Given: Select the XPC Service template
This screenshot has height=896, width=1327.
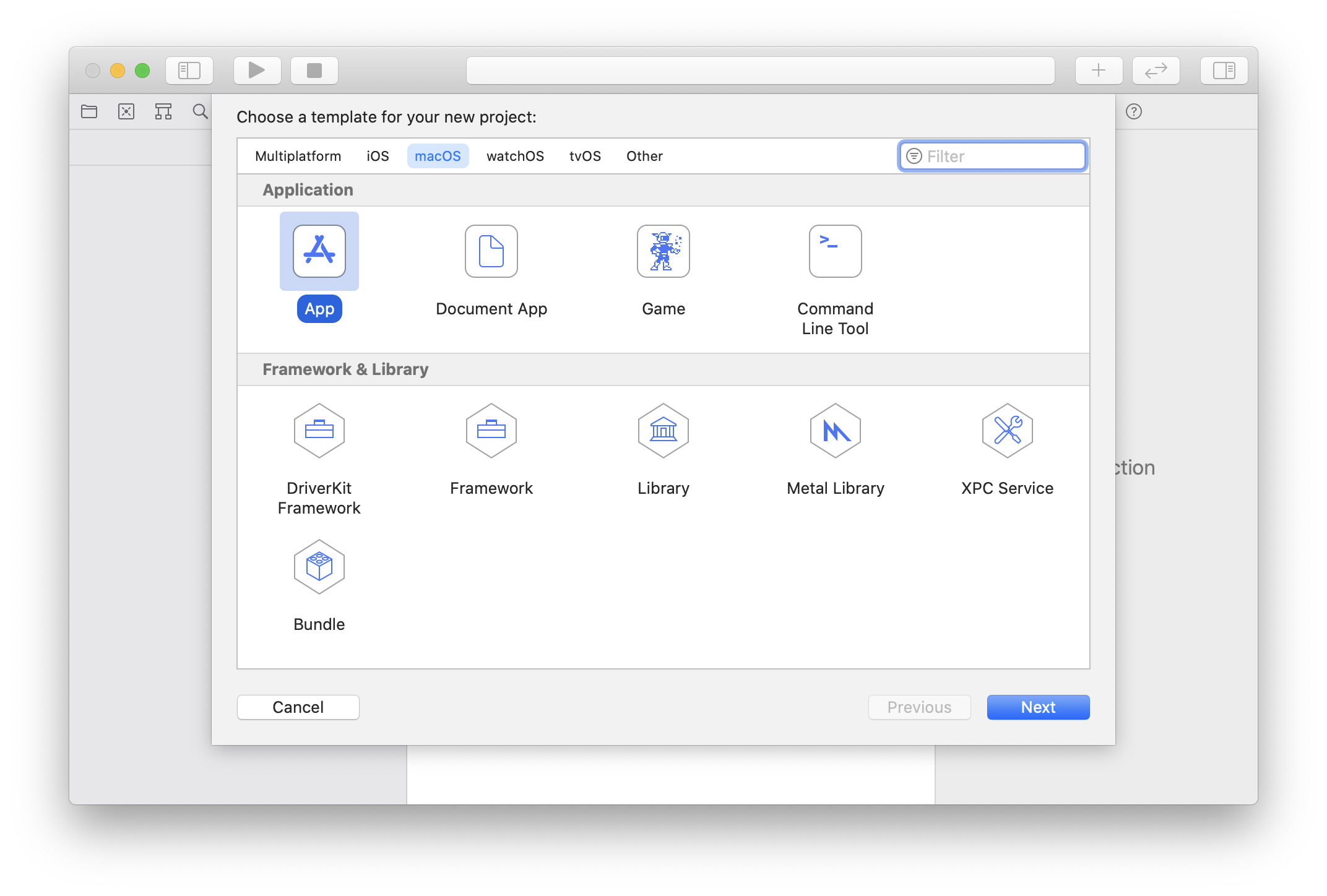Looking at the screenshot, I should pyautogui.click(x=1007, y=431).
